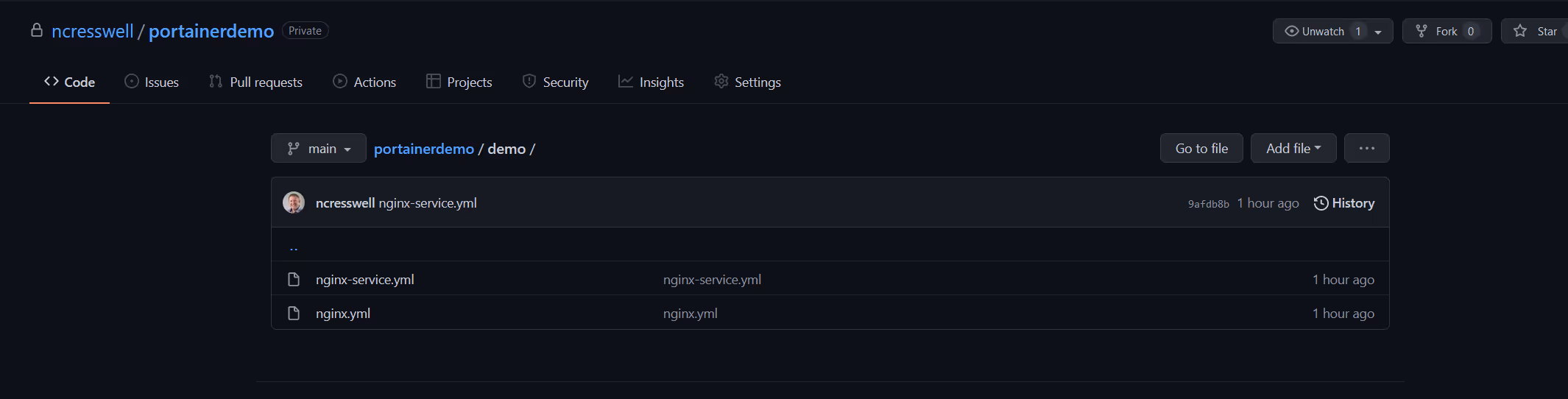Click the Security shield icon

point(529,81)
